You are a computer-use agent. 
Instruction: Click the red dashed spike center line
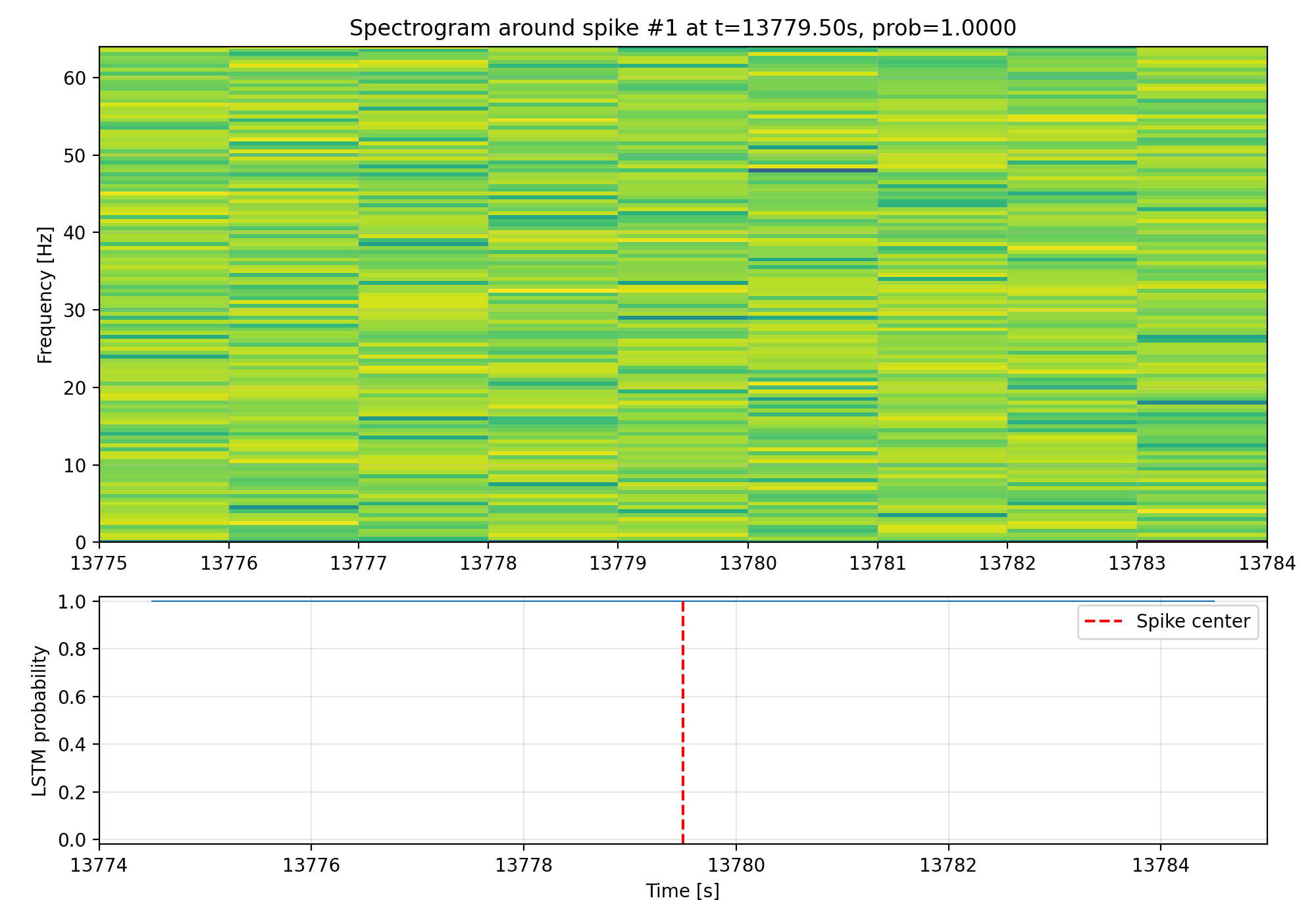point(683,724)
